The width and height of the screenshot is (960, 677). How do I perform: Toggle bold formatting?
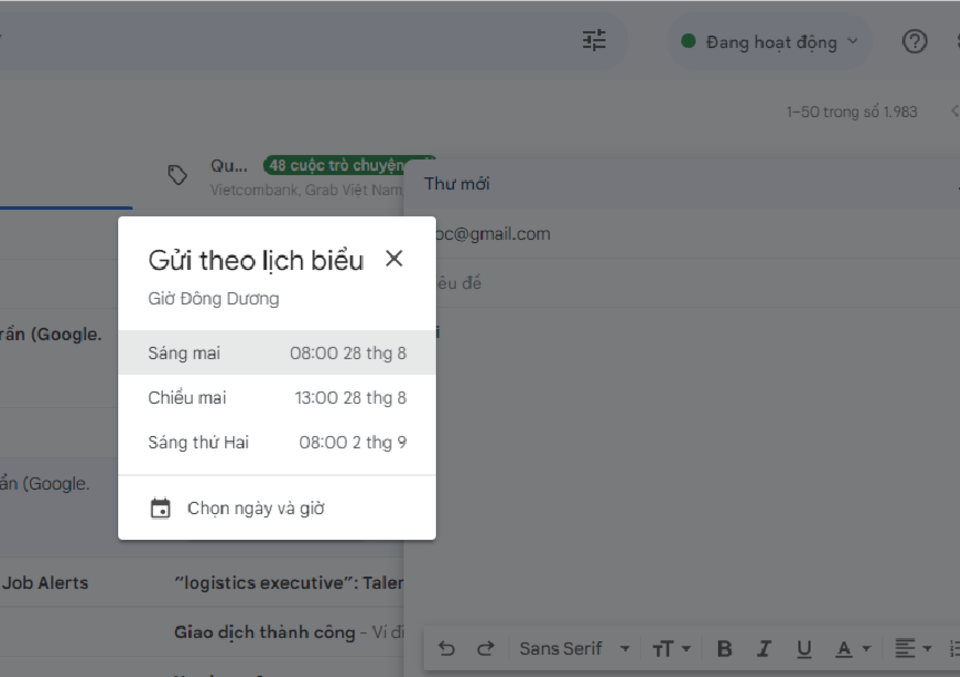[725, 649]
